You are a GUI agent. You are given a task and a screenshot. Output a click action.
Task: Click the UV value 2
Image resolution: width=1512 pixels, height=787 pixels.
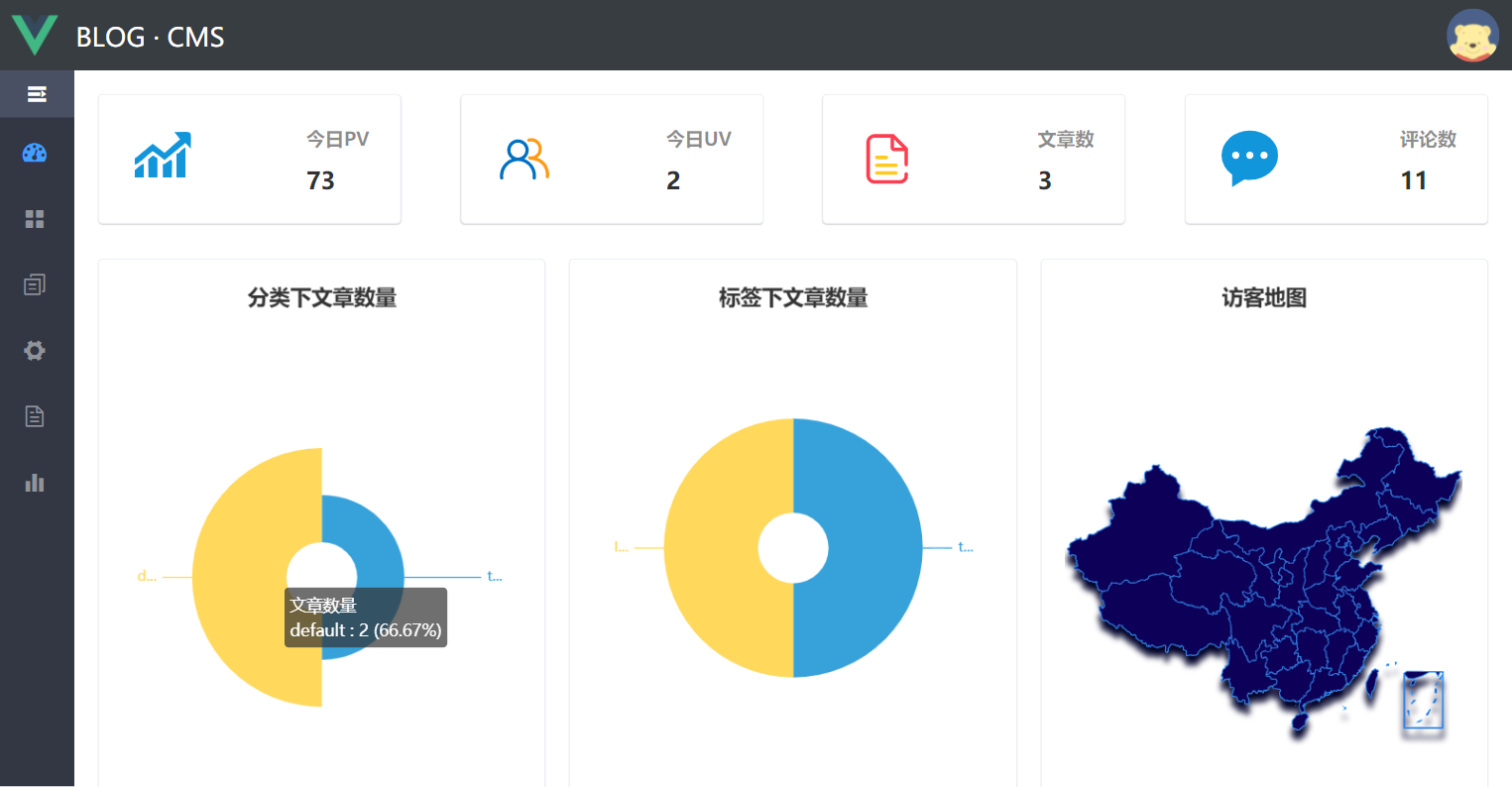point(673,180)
